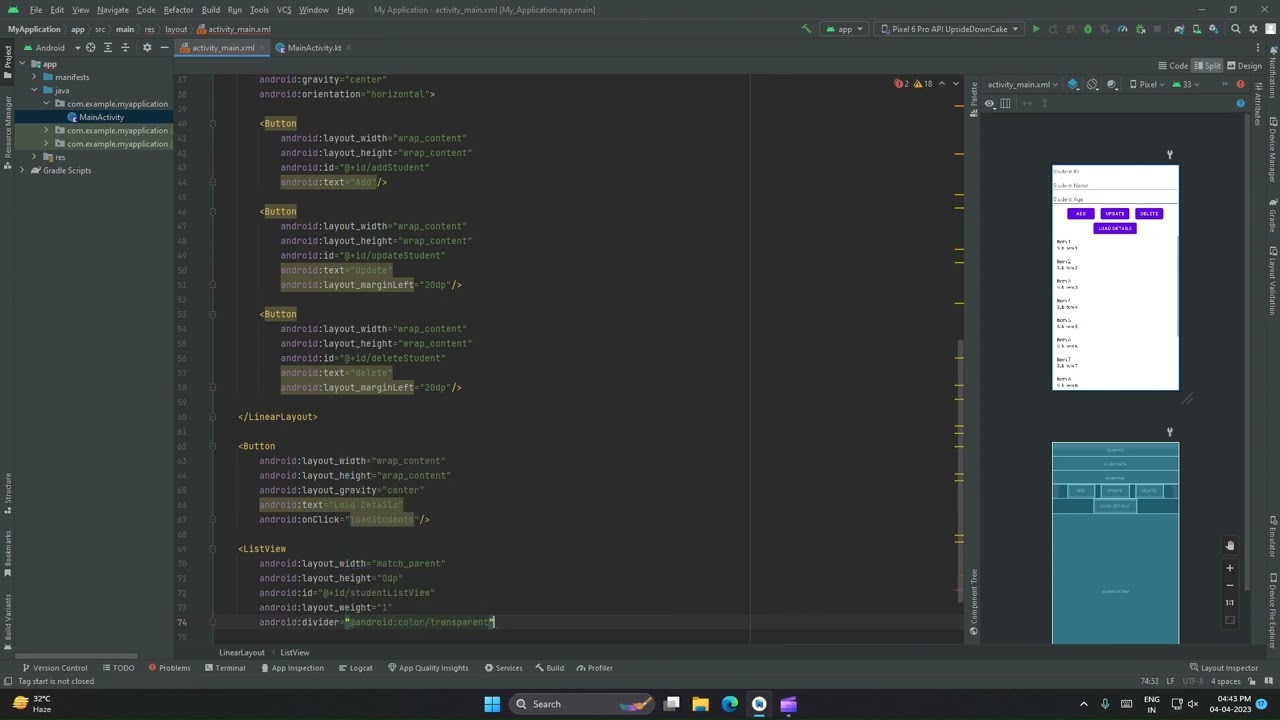Expand the manifests folder
This screenshot has width=1280, height=720.
[34, 77]
